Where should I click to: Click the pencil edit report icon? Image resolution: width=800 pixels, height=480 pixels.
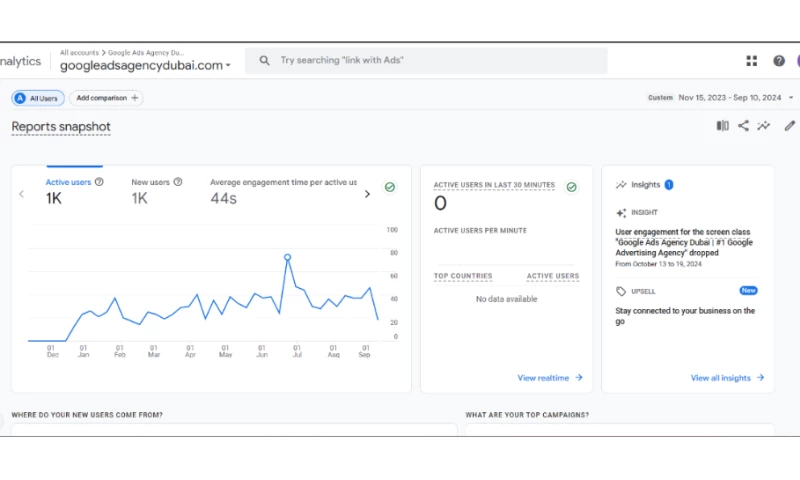point(789,125)
